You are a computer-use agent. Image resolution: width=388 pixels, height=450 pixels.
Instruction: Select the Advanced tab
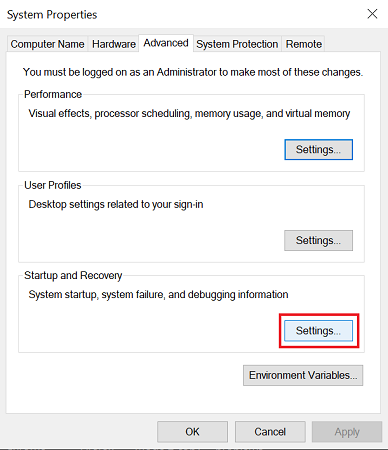(166, 43)
